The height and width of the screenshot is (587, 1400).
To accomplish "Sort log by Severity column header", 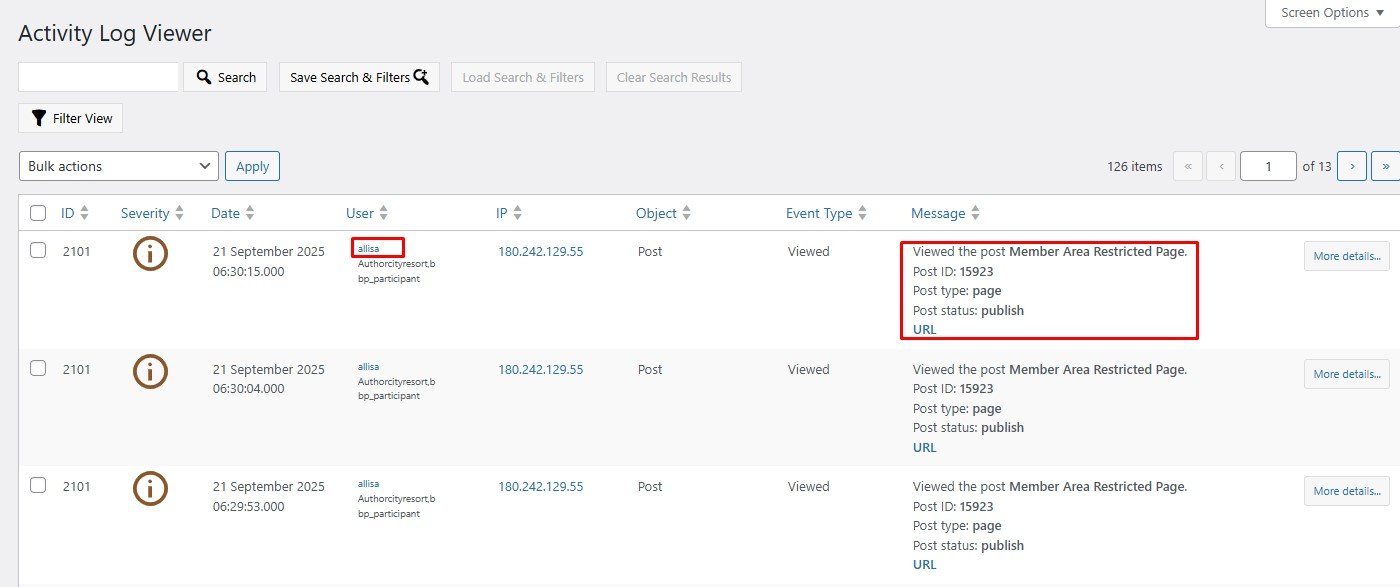I will click(145, 213).
